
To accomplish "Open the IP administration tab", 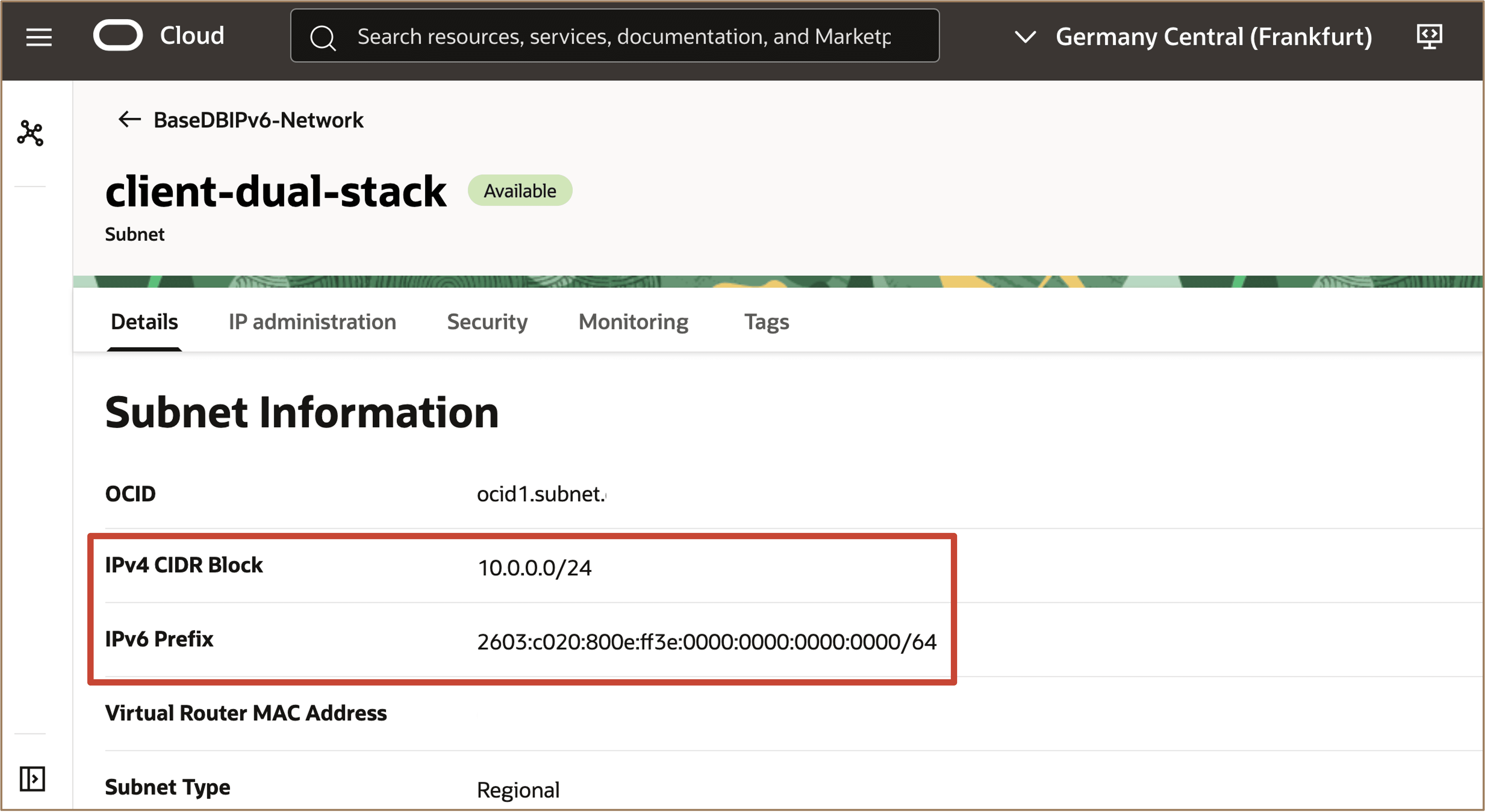I will pos(312,322).
